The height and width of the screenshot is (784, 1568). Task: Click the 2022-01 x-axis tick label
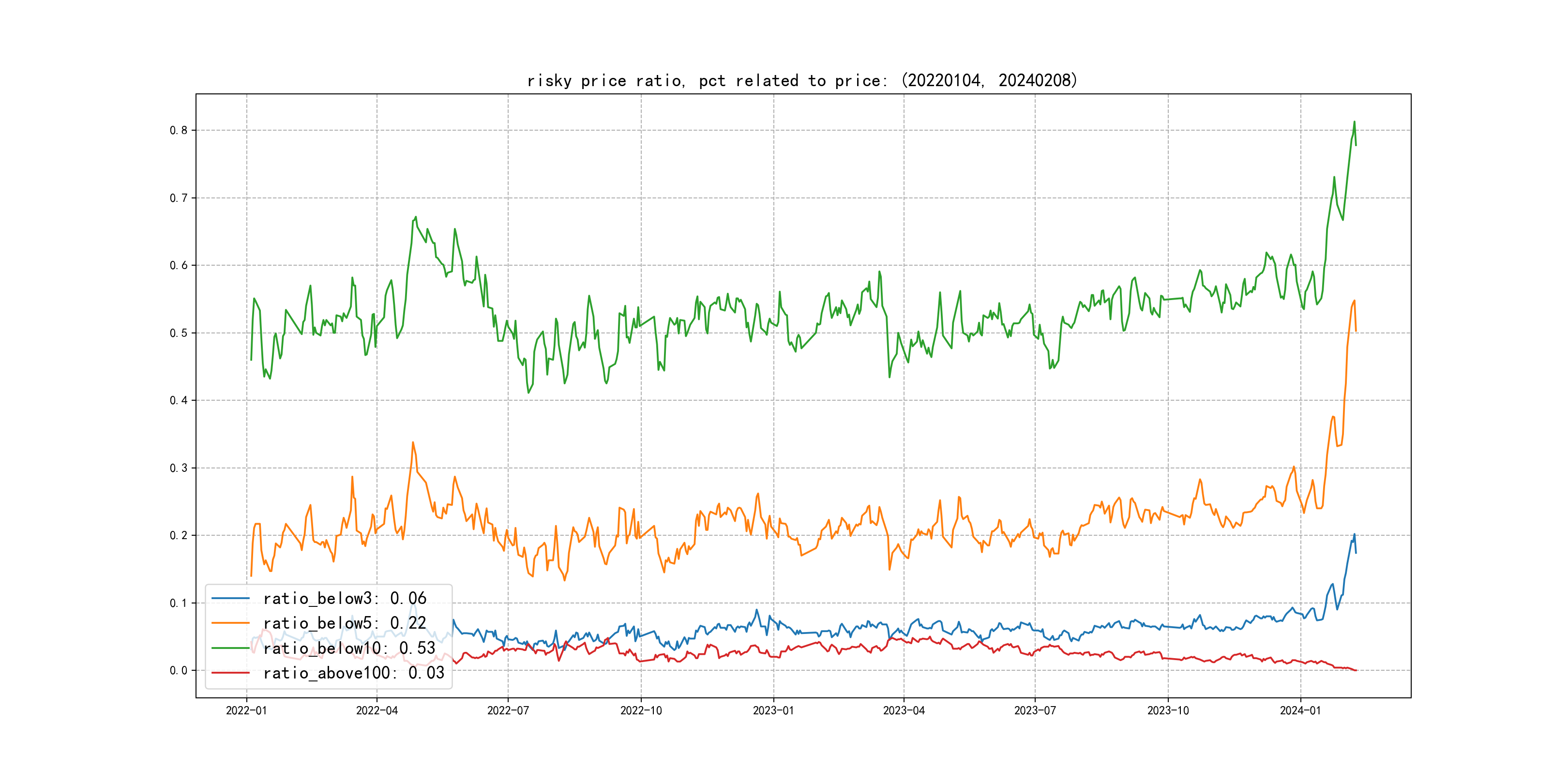pyautogui.click(x=246, y=710)
